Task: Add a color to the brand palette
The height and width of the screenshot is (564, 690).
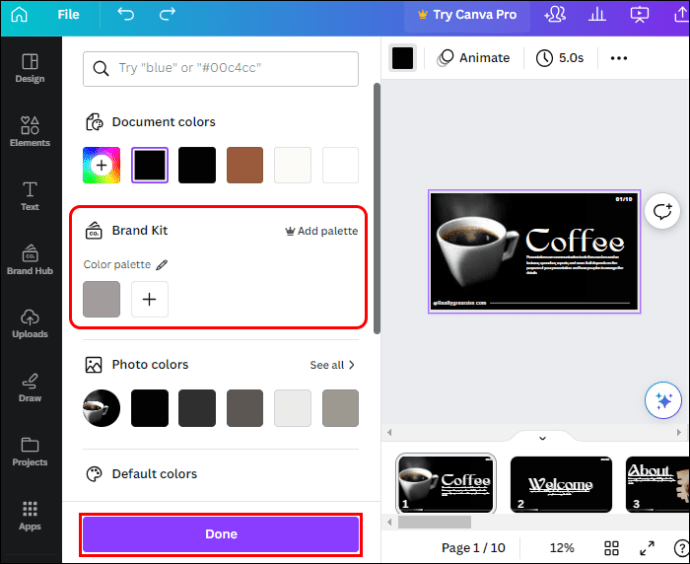Action: click(150, 299)
